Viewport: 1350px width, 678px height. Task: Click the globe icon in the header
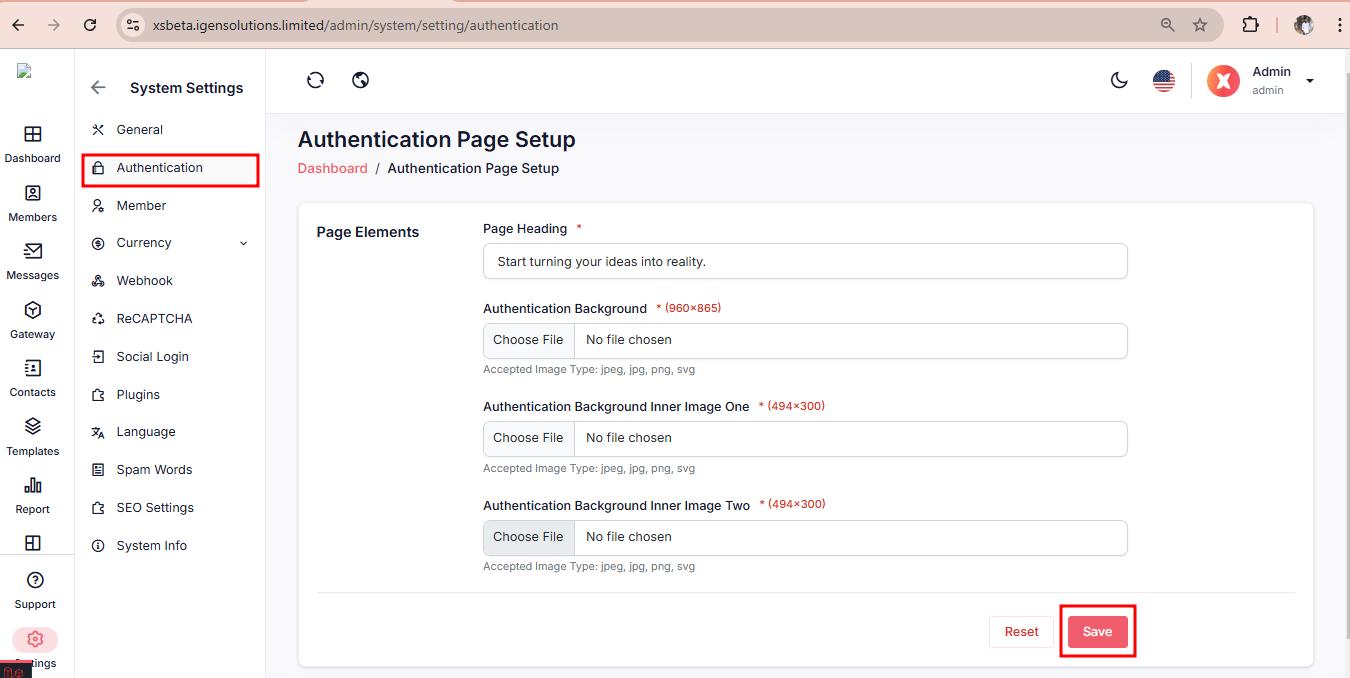tap(360, 80)
